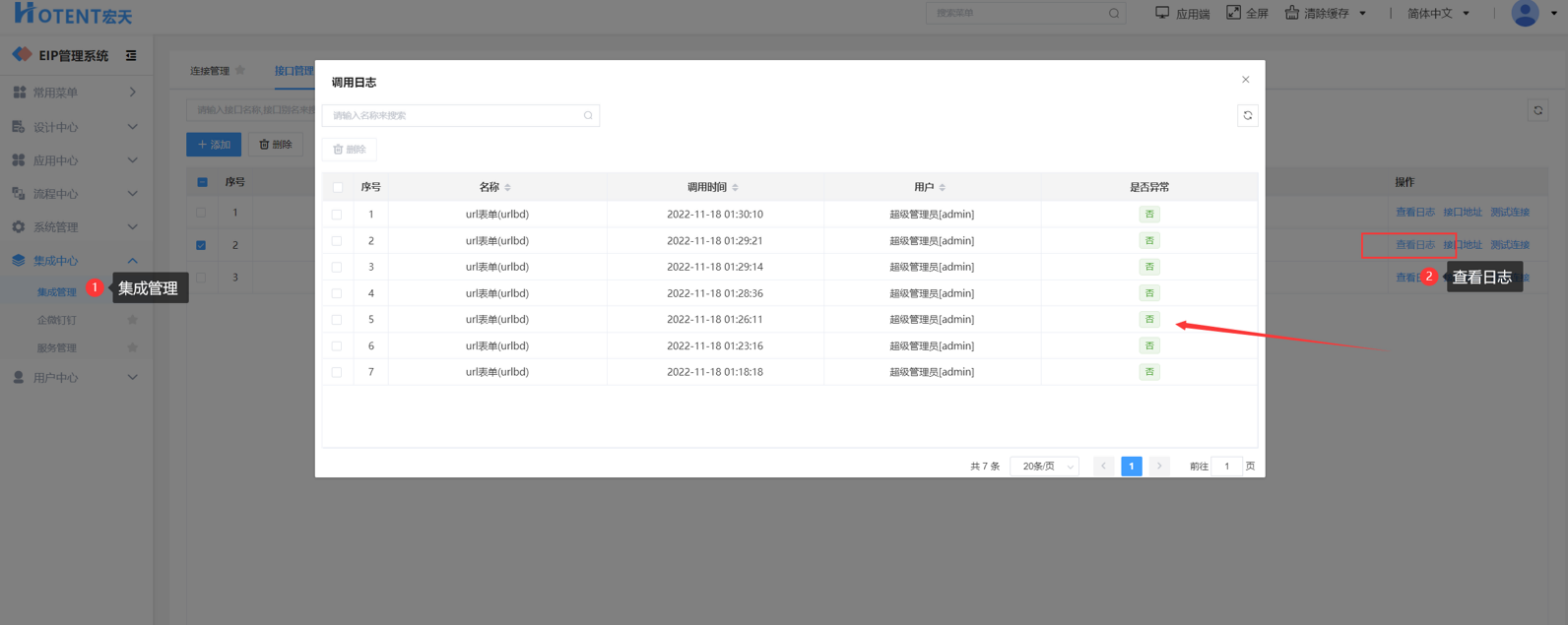Image resolution: width=1568 pixels, height=625 pixels.
Task: Click the 常用菜单 sidebar icon
Action: pos(19,93)
